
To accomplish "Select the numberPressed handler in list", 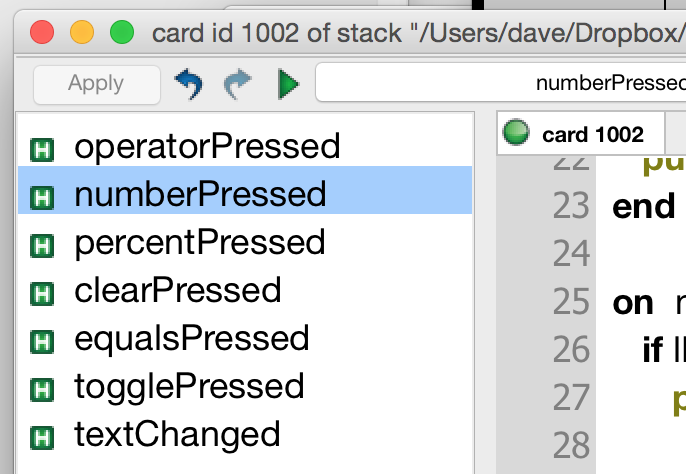I will [x=200, y=193].
